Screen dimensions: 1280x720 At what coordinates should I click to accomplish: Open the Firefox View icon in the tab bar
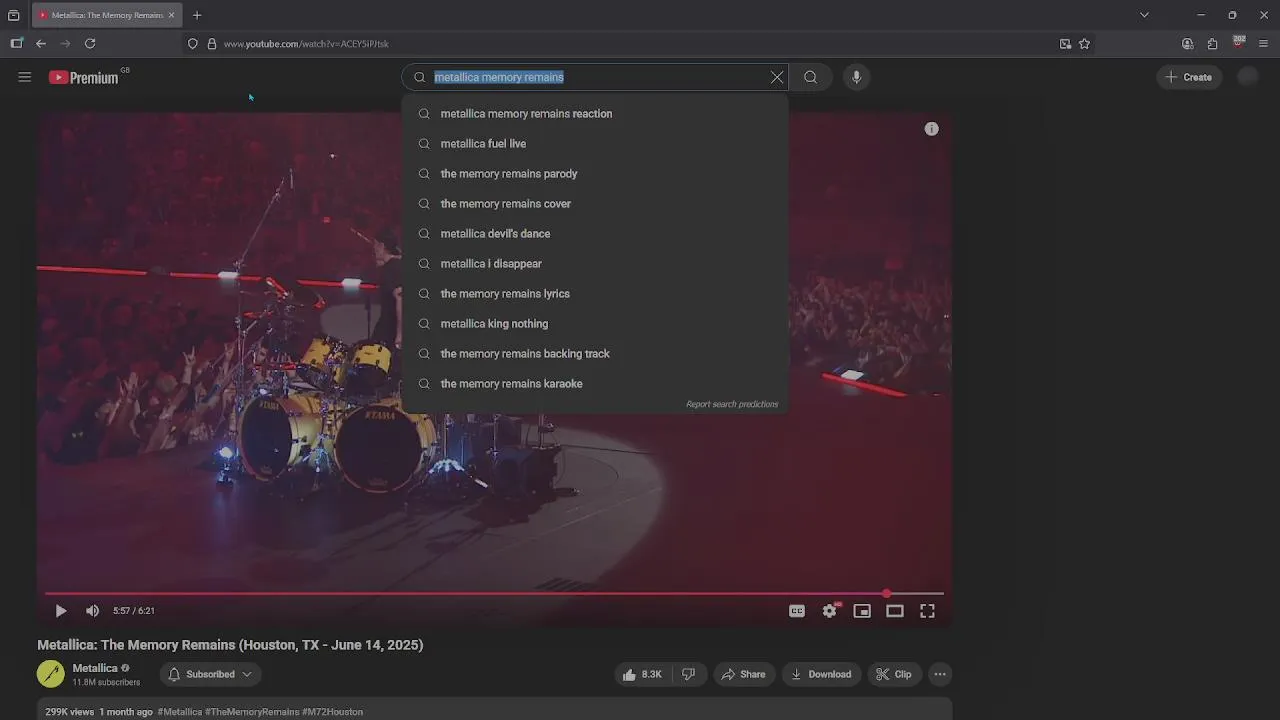13,15
